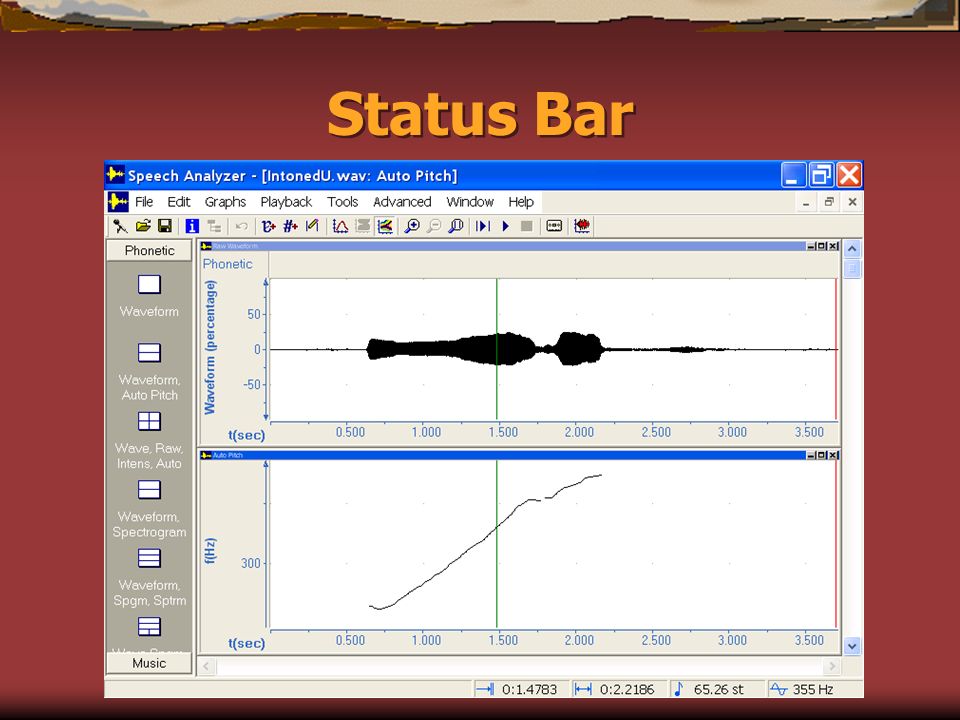This screenshot has height=720, width=960.
Task: Click the greyed spectrogram toolbar icon
Action: (x=363, y=226)
